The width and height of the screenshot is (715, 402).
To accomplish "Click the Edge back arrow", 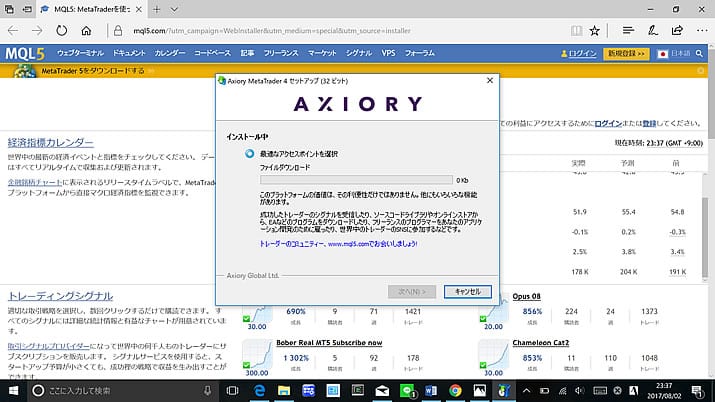I will click(13, 31).
